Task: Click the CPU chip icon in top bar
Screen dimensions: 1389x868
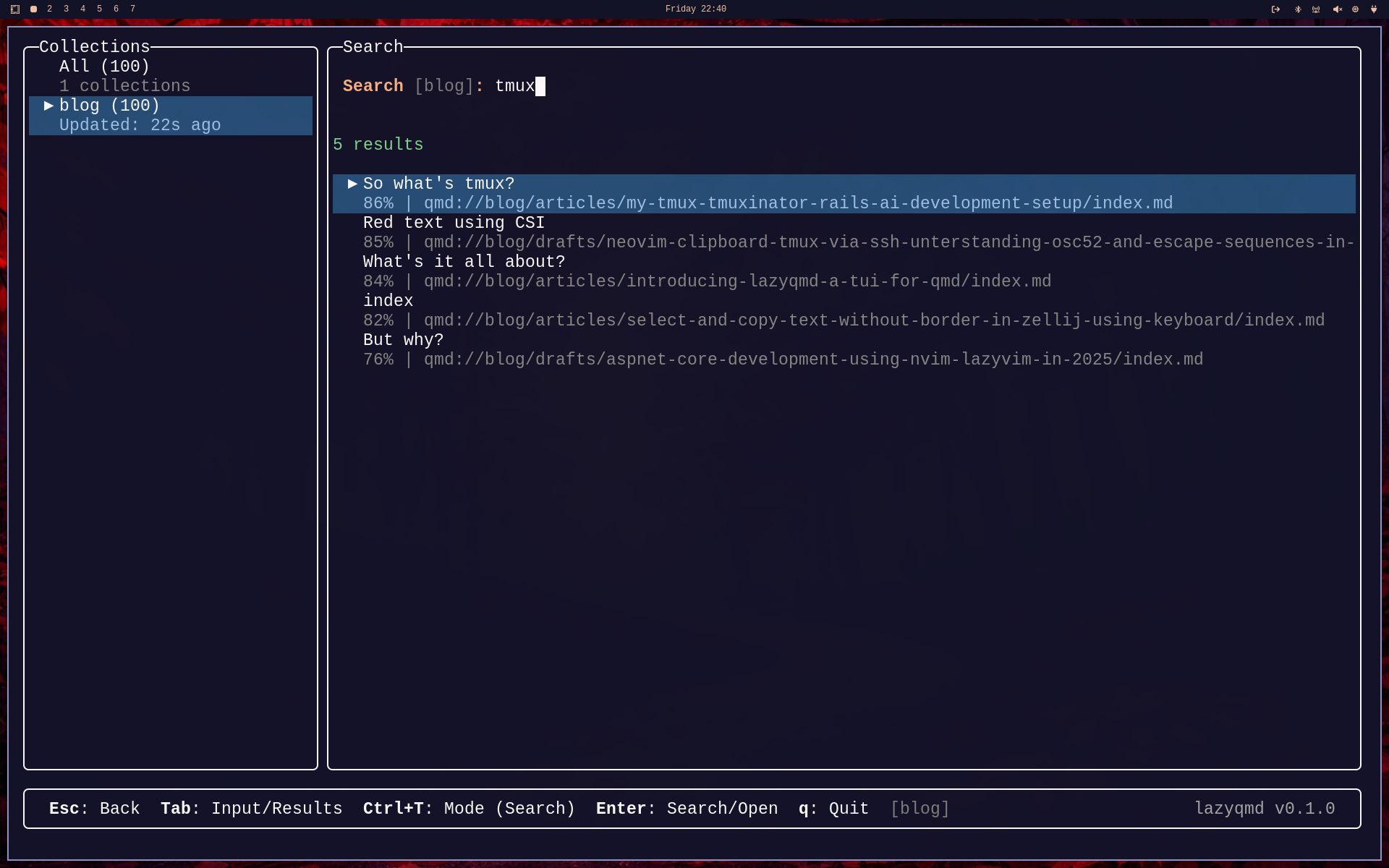Action: [1355, 9]
